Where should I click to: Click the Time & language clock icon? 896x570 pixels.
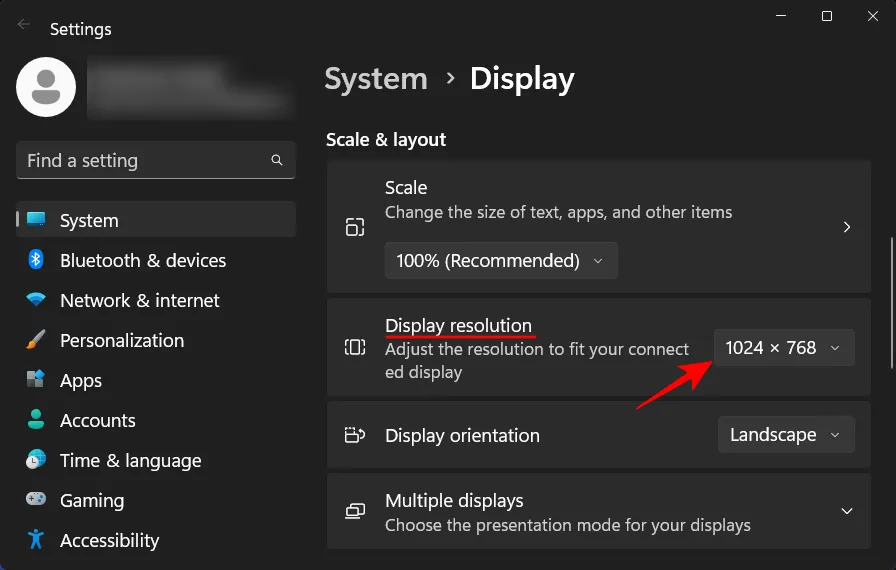pyautogui.click(x=37, y=460)
